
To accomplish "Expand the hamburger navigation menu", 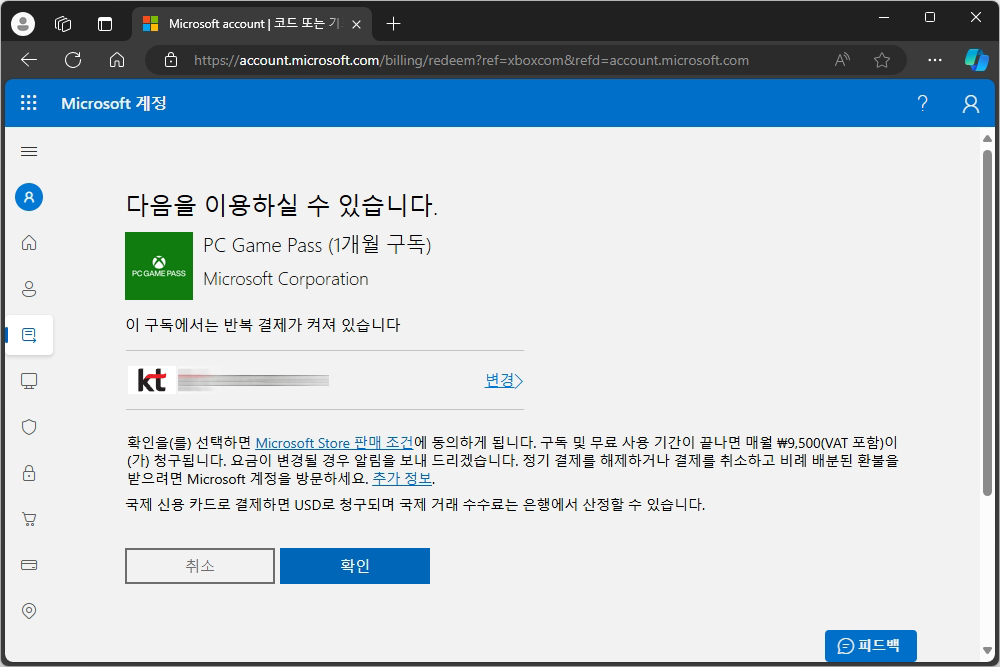I will [x=29, y=151].
